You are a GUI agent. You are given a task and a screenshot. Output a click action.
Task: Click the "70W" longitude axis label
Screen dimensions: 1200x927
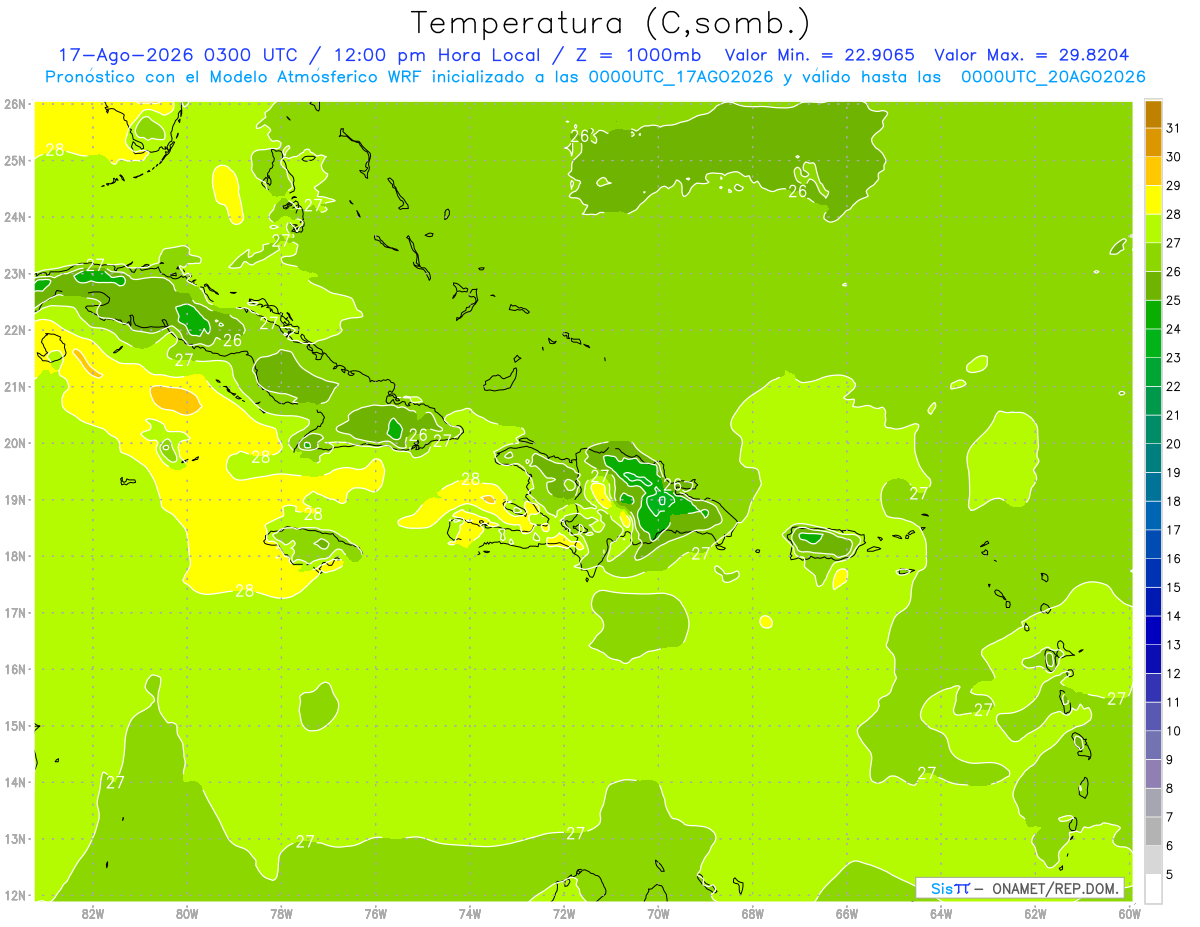(x=658, y=913)
